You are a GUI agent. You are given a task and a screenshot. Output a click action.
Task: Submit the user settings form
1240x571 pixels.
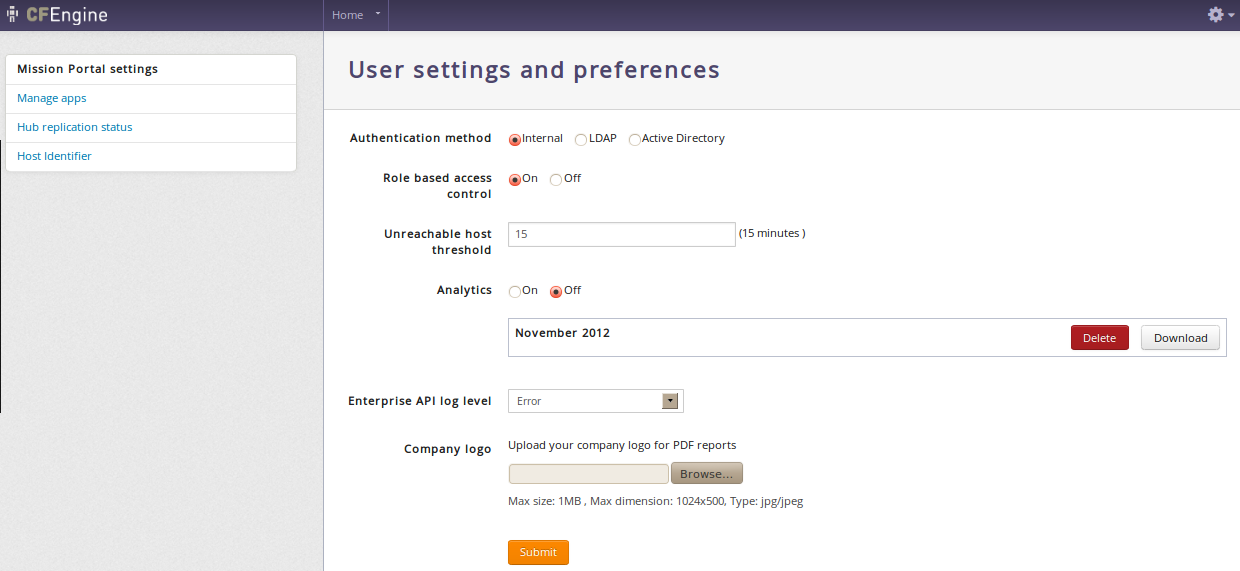[x=538, y=552]
